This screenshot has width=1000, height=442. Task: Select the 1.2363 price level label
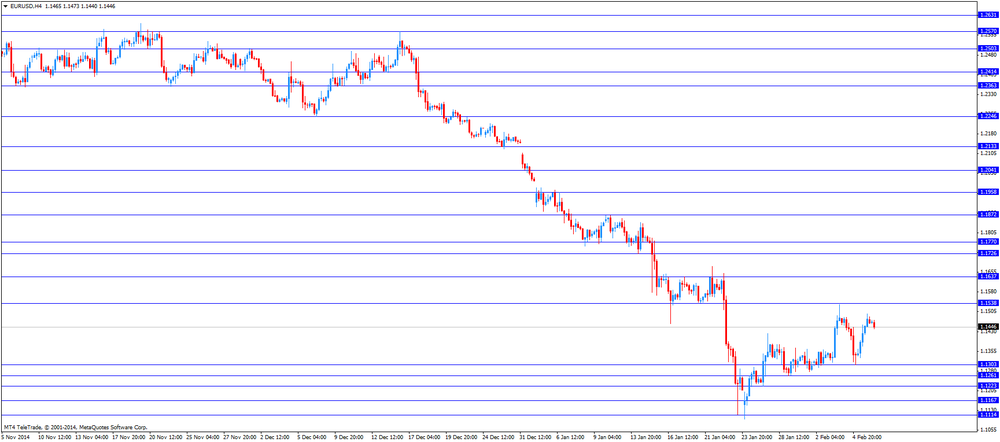point(987,85)
